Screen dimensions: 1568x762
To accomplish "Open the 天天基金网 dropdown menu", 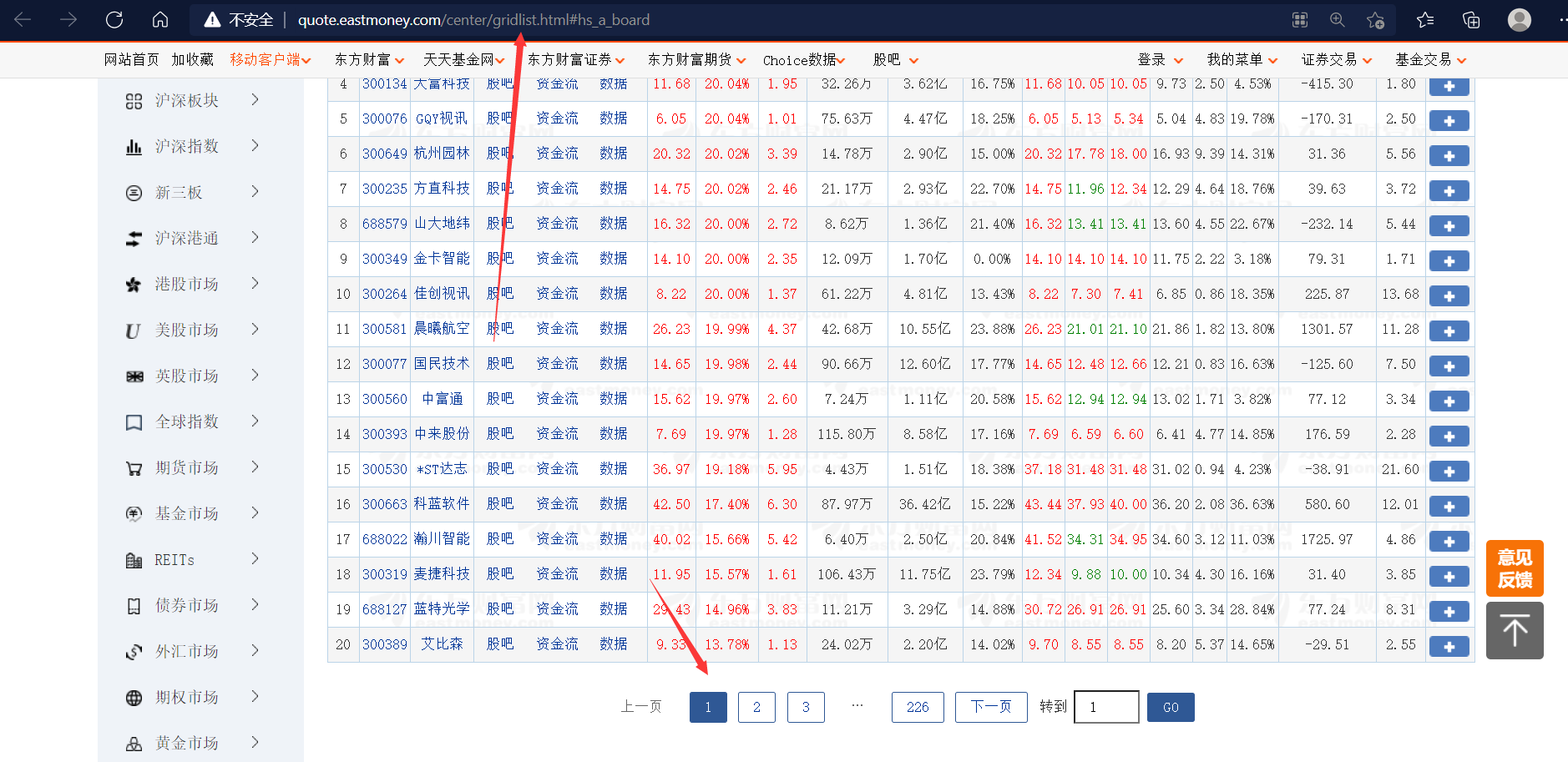I will pyautogui.click(x=463, y=60).
